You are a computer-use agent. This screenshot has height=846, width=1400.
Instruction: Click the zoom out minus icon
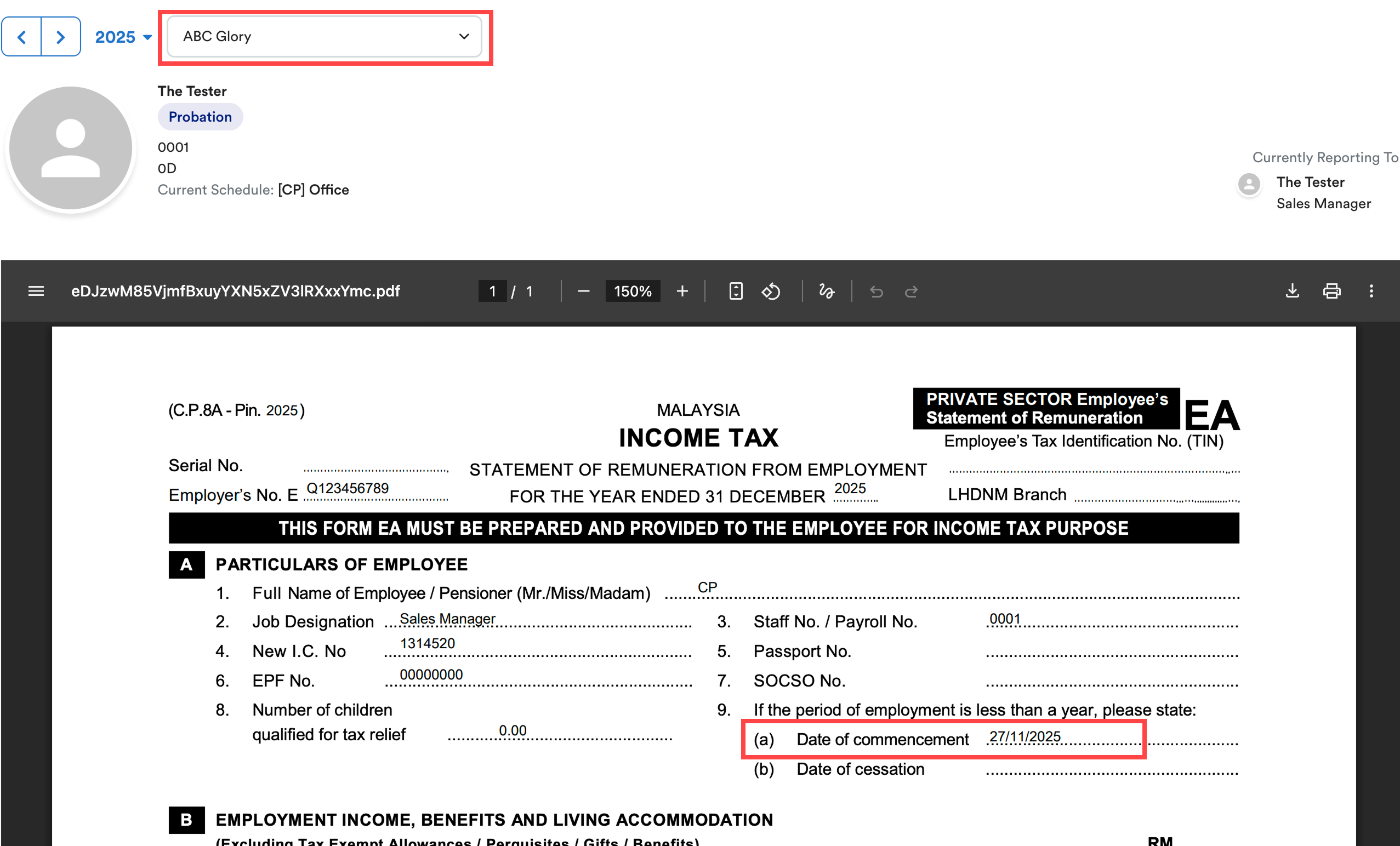(x=584, y=291)
